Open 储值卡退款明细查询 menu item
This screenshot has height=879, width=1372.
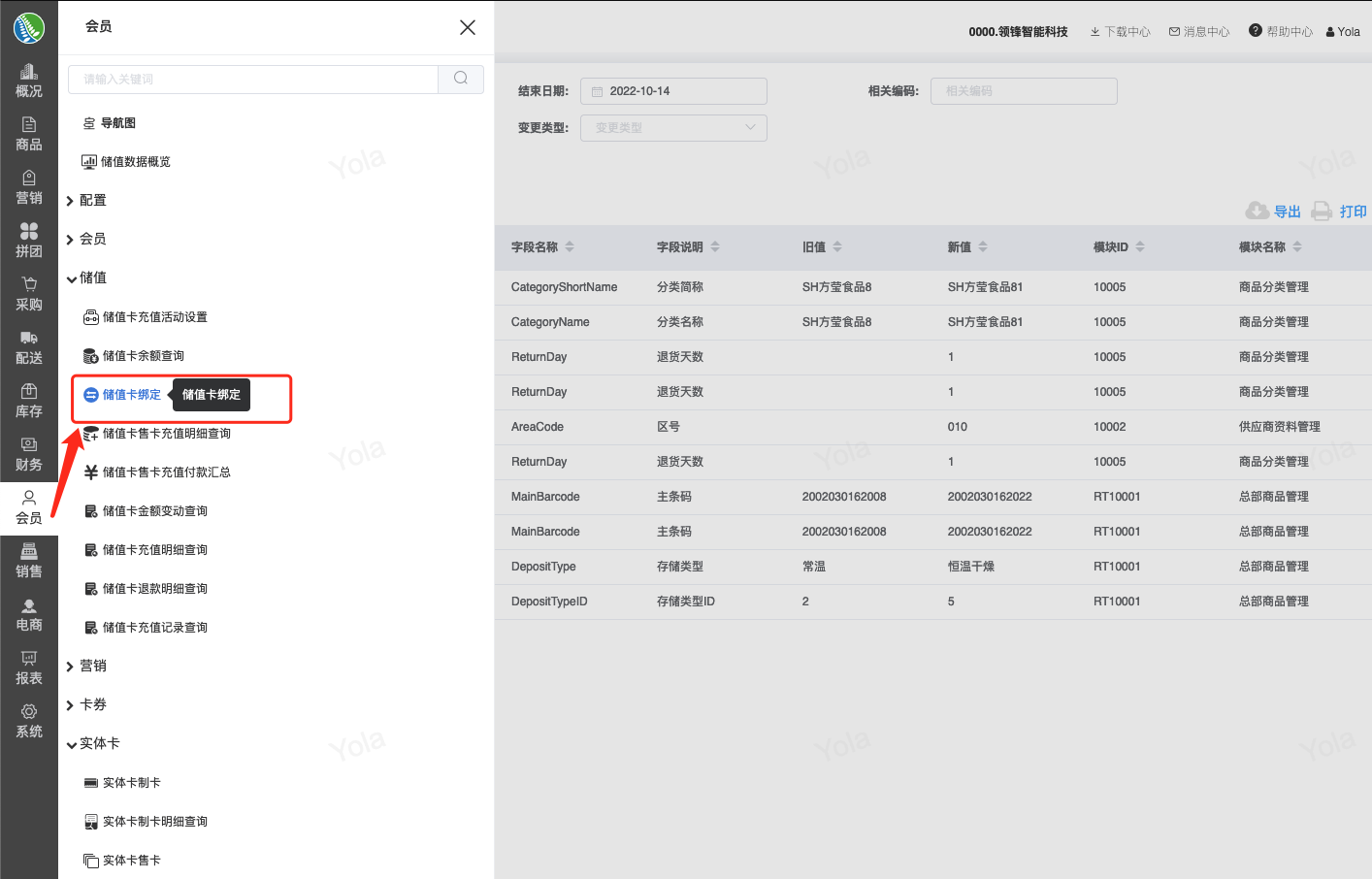pyautogui.click(x=146, y=589)
